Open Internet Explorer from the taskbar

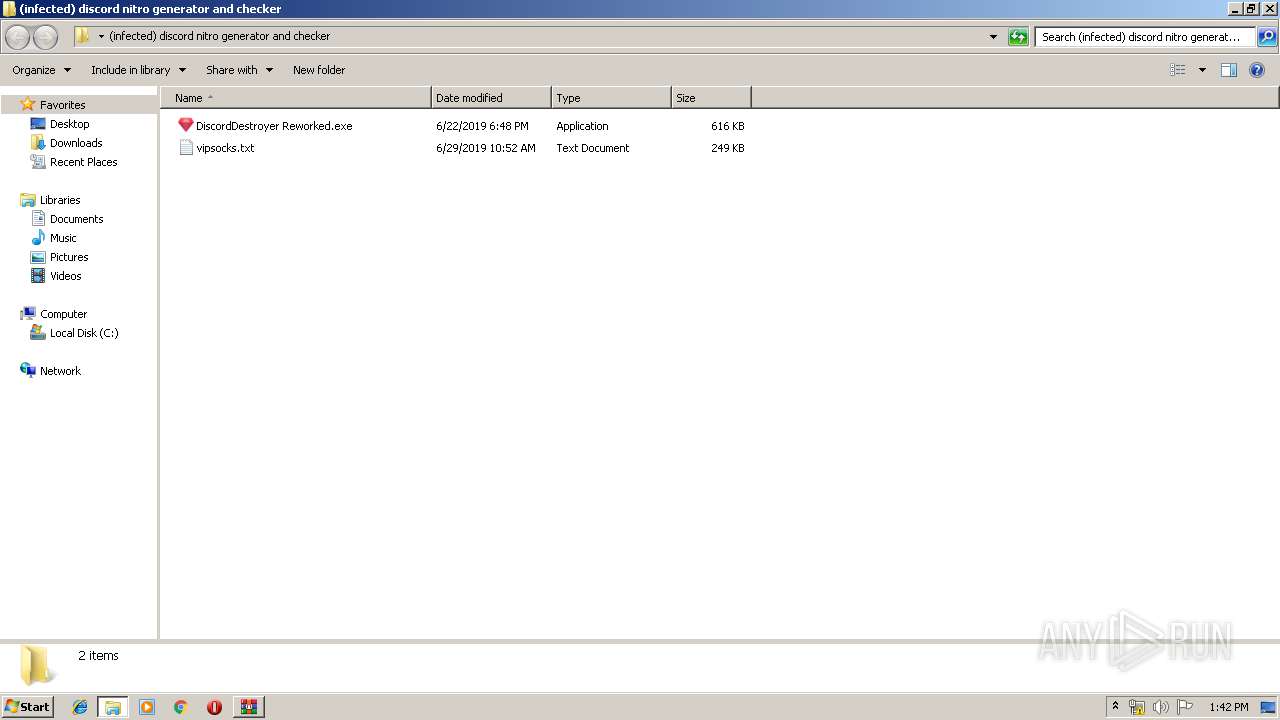[x=80, y=707]
